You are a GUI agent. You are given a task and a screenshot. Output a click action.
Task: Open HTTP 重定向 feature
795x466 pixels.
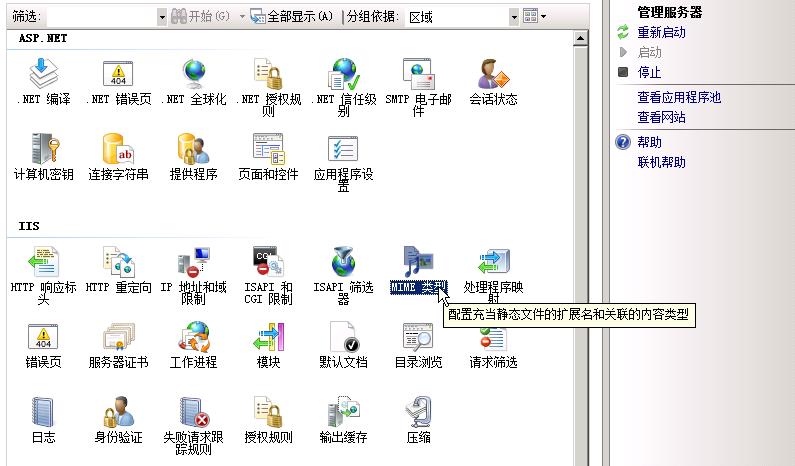click(x=118, y=270)
